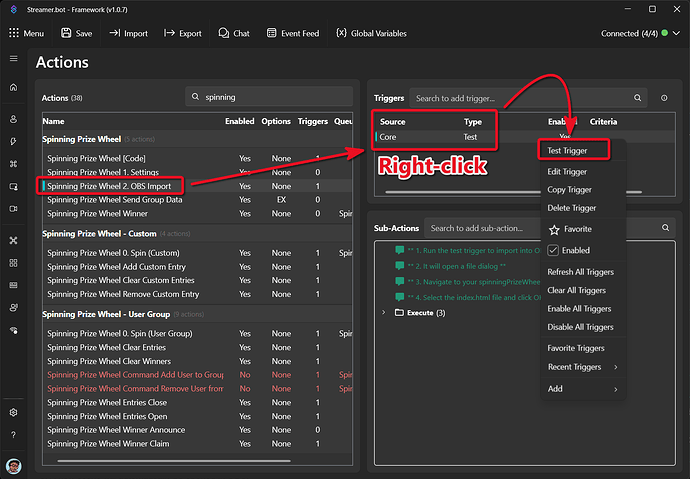The height and width of the screenshot is (479, 690).
Task: Click the Source column header
Action: 392,121
